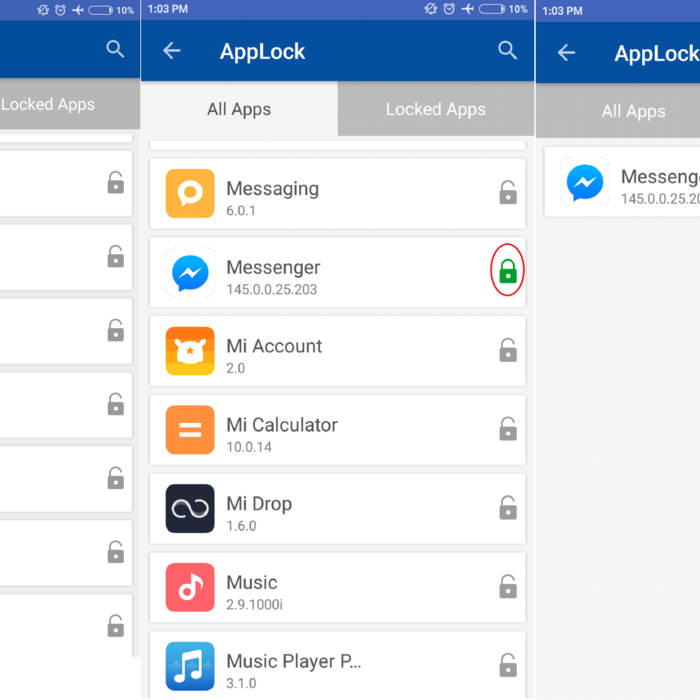Lock the Music app version 2.9.1000i
The height and width of the screenshot is (700, 700).
coord(508,586)
